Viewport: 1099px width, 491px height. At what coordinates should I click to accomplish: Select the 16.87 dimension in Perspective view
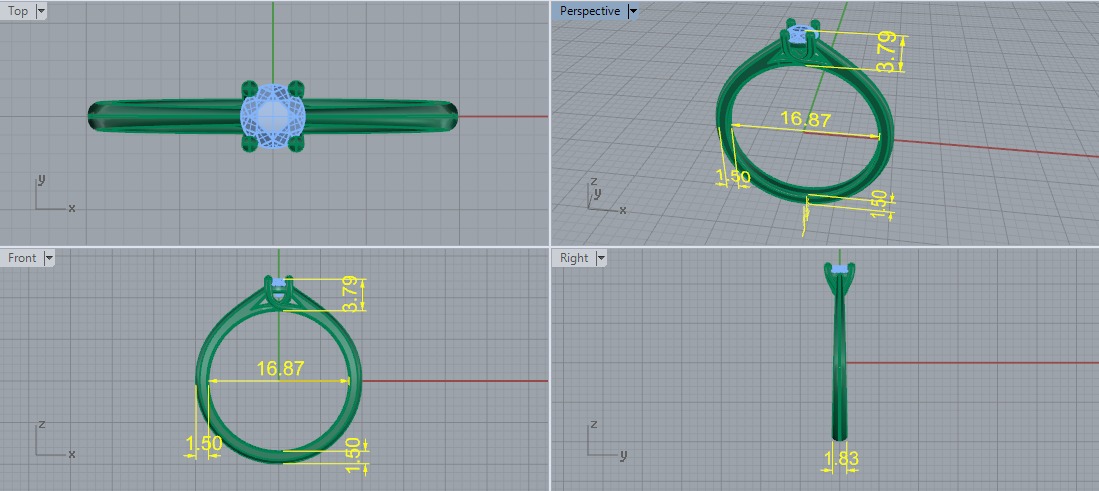pyautogui.click(x=805, y=118)
